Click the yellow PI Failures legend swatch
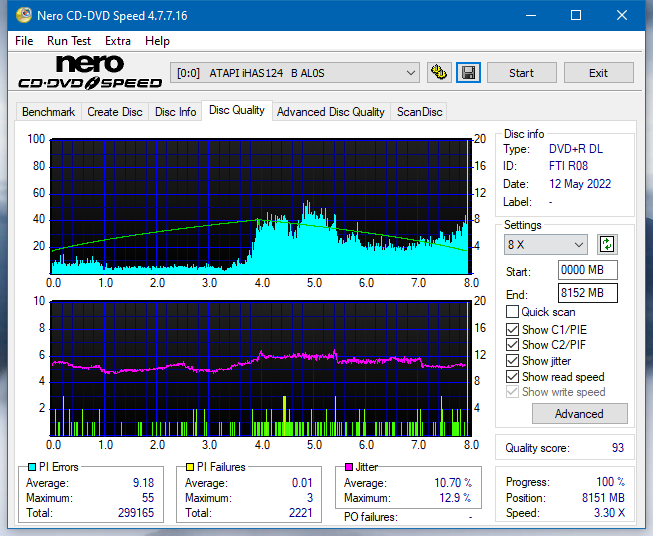653x536 pixels. click(189, 467)
